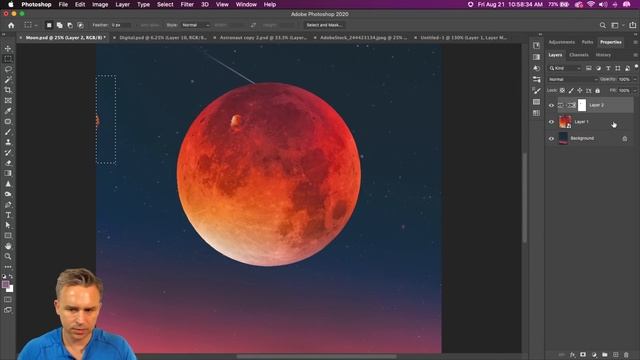Select the Path Selection tool
The height and width of the screenshot is (360, 640).
pos(8,225)
